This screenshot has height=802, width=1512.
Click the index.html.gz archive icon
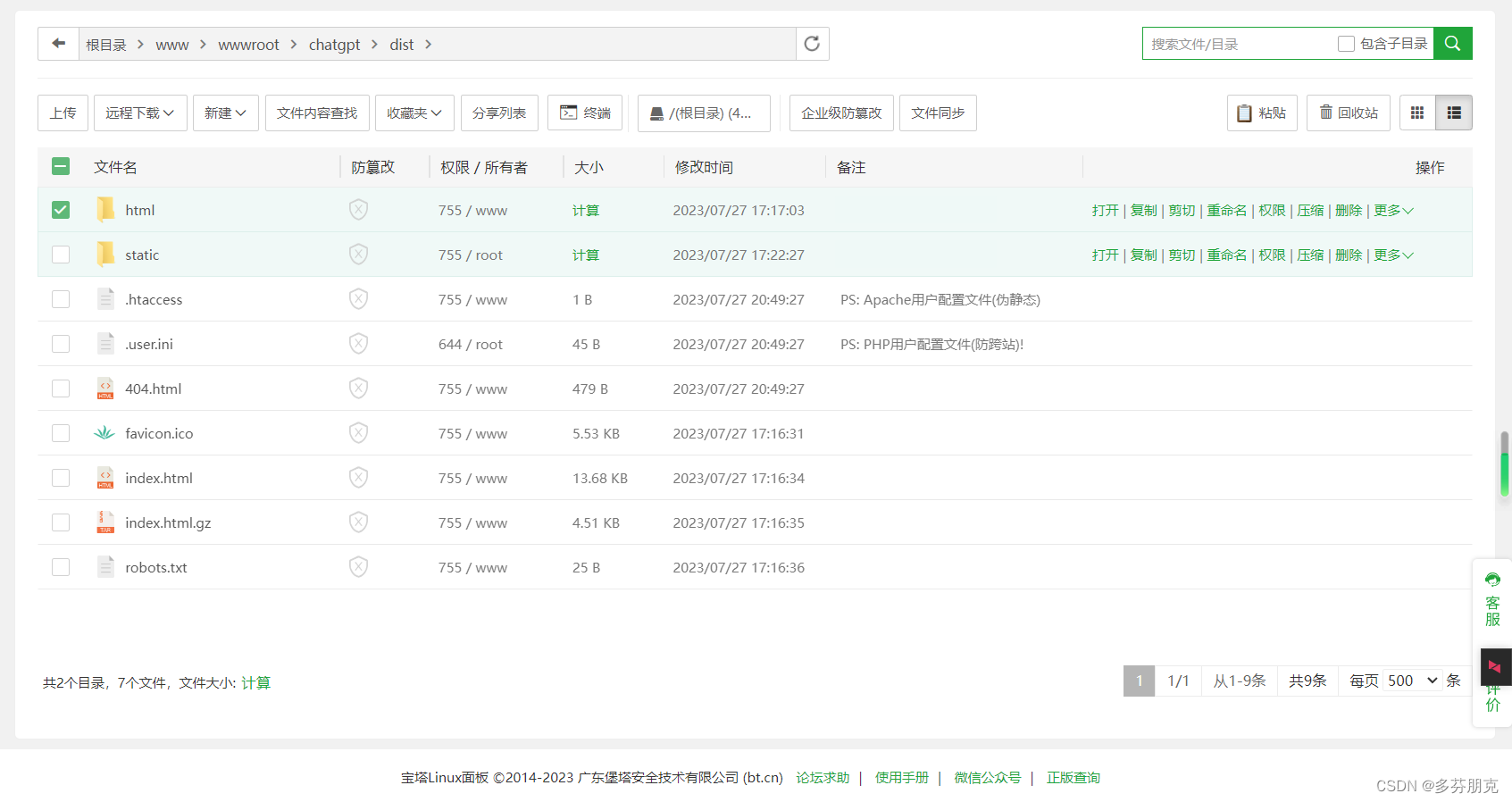pyautogui.click(x=105, y=522)
